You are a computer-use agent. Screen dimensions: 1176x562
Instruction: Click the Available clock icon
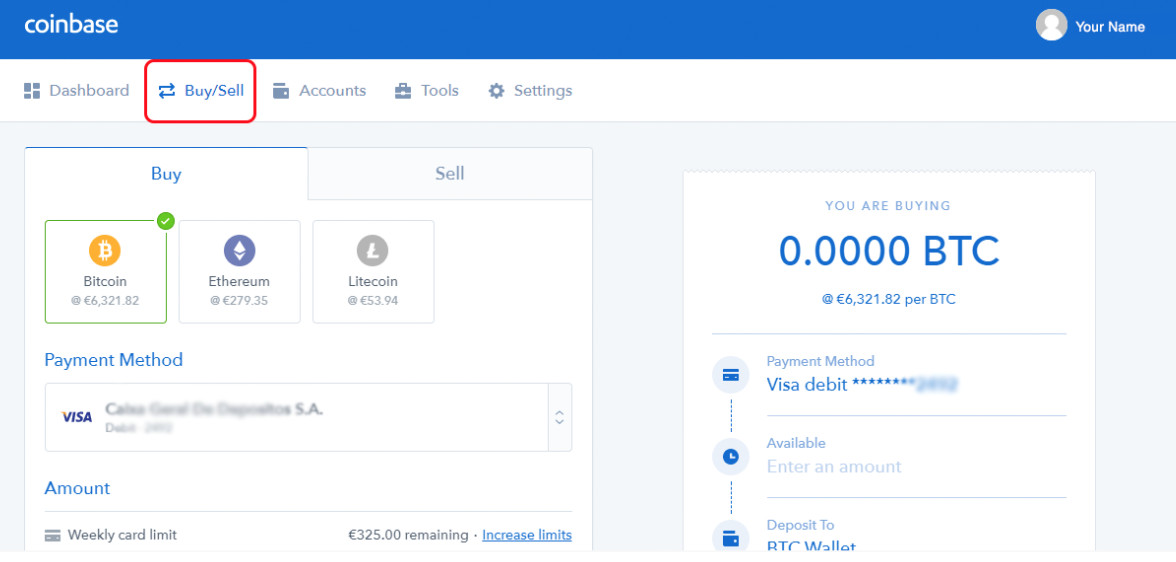(730, 456)
